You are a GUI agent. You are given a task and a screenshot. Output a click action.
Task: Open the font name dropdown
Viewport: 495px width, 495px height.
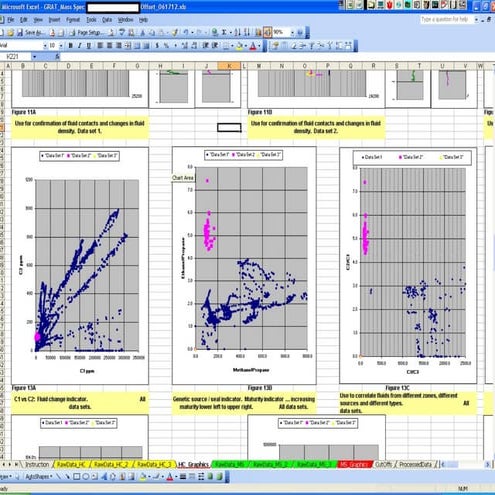pos(45,46)
